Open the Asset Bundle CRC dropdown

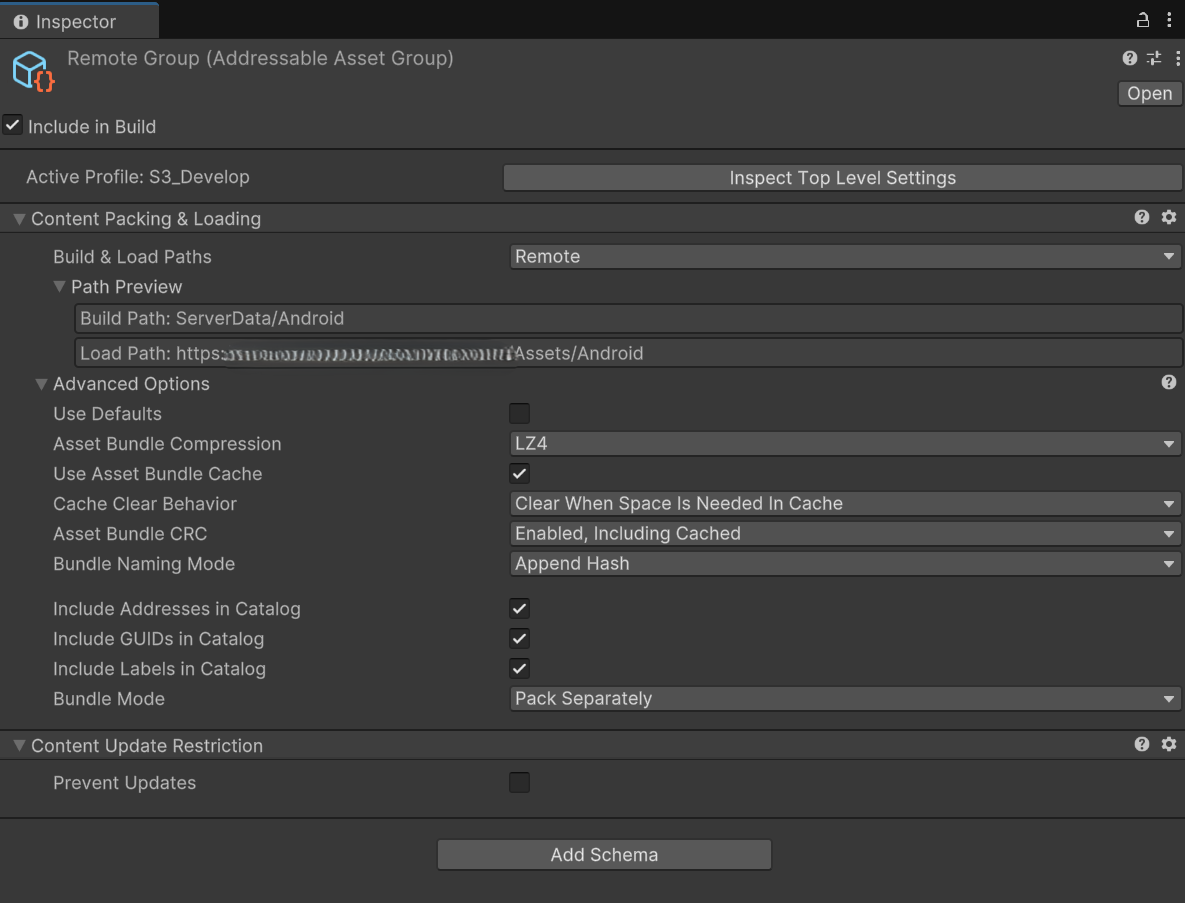845,533
